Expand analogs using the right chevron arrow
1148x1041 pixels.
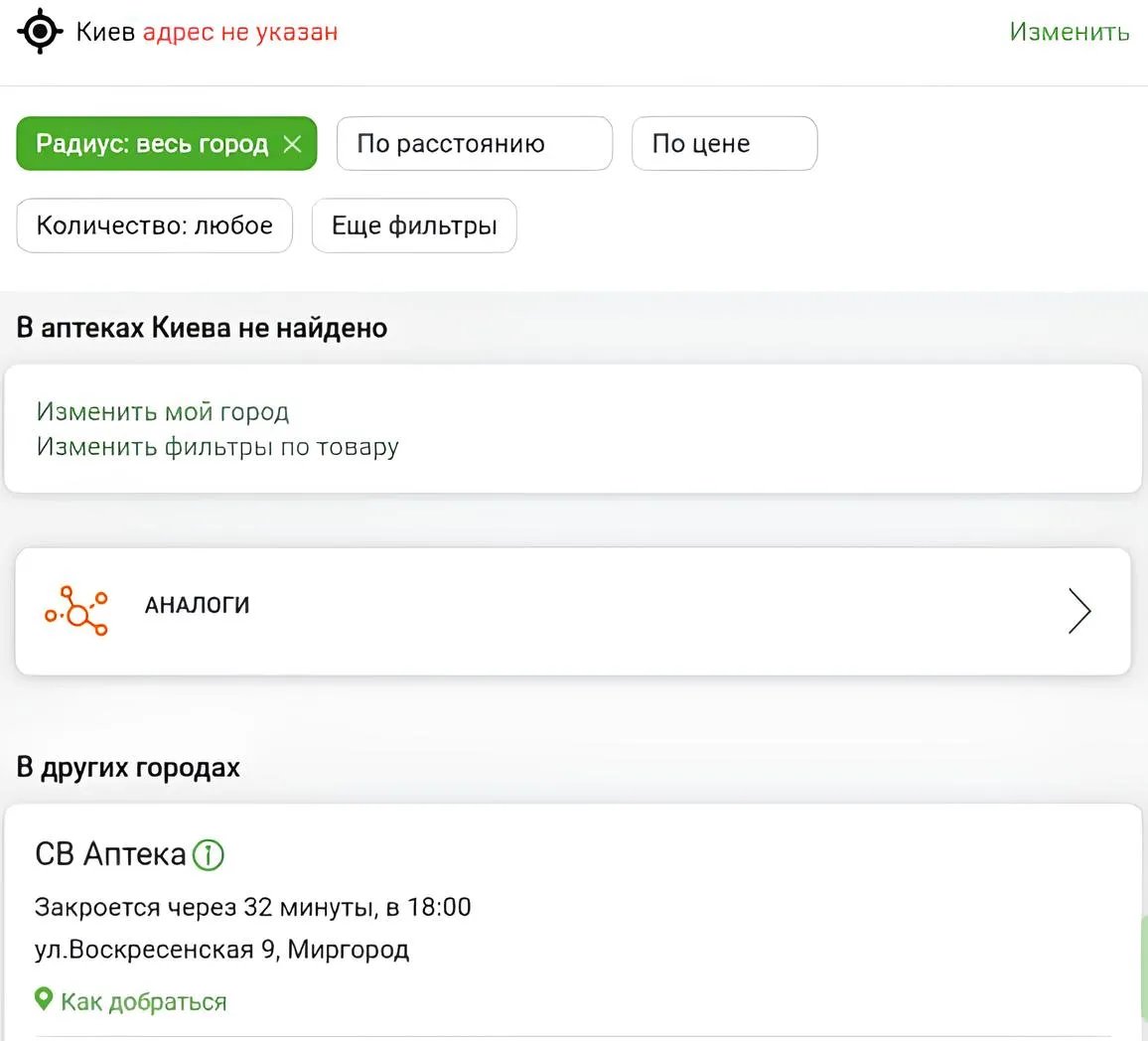pyautogui.click(x=1078, y=611)
